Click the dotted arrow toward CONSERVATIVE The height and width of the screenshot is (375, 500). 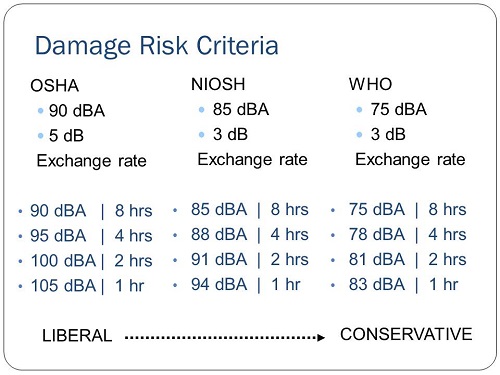point(225,338)
